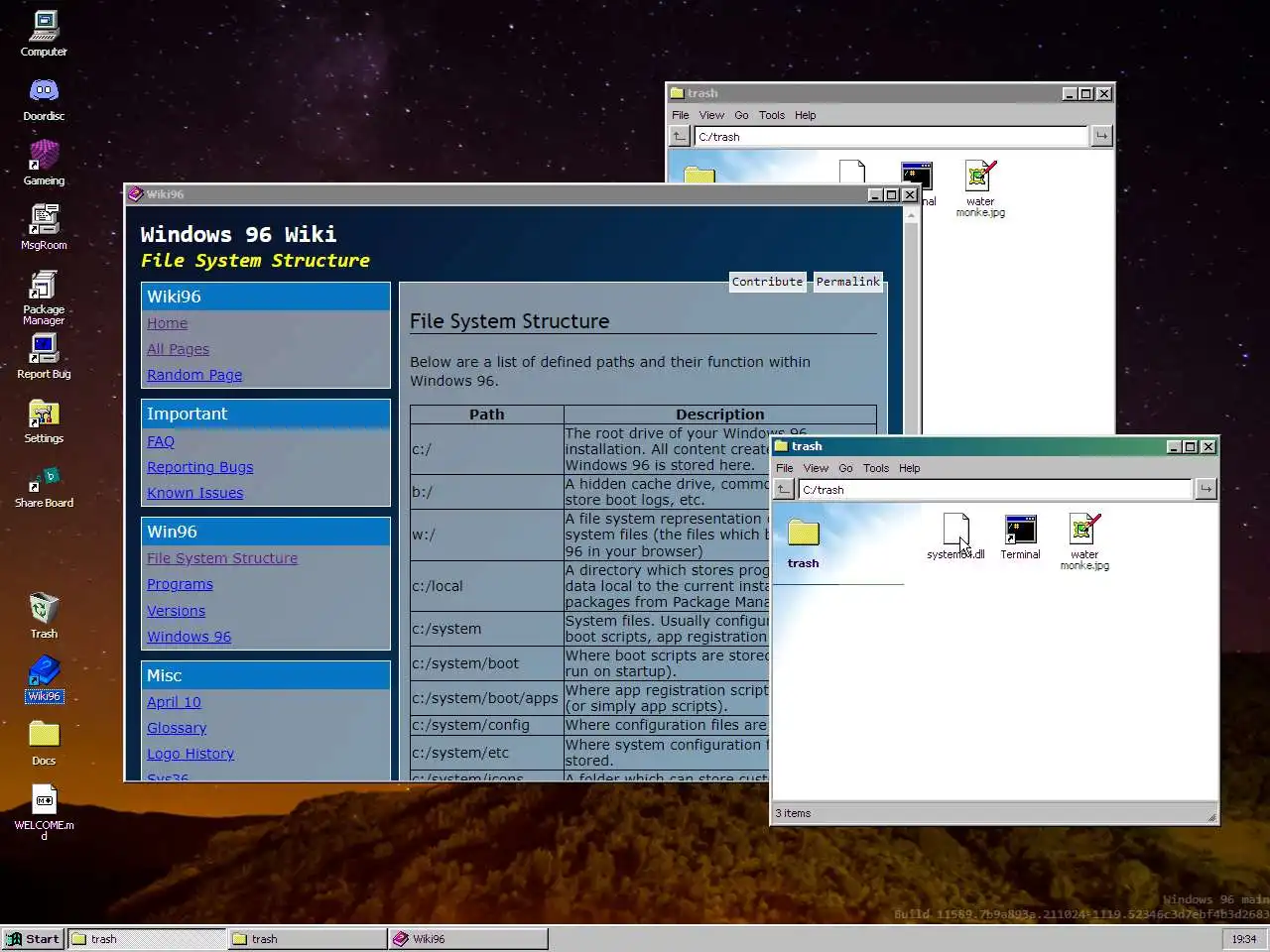Click the taskbar clock showing 19:34
The height and width of the screenshot is (952, 1270).
click(x=1243, y=939)
